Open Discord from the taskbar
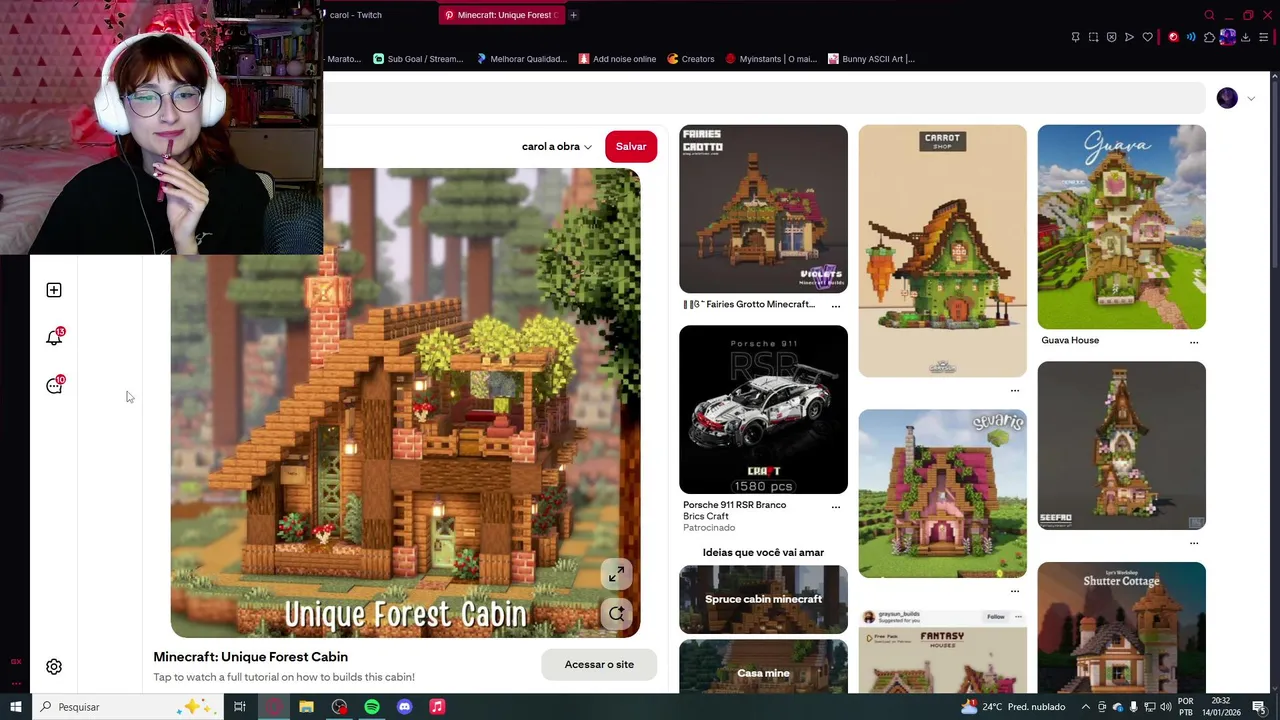The image size is (1280, 720). tap(405, 707)
